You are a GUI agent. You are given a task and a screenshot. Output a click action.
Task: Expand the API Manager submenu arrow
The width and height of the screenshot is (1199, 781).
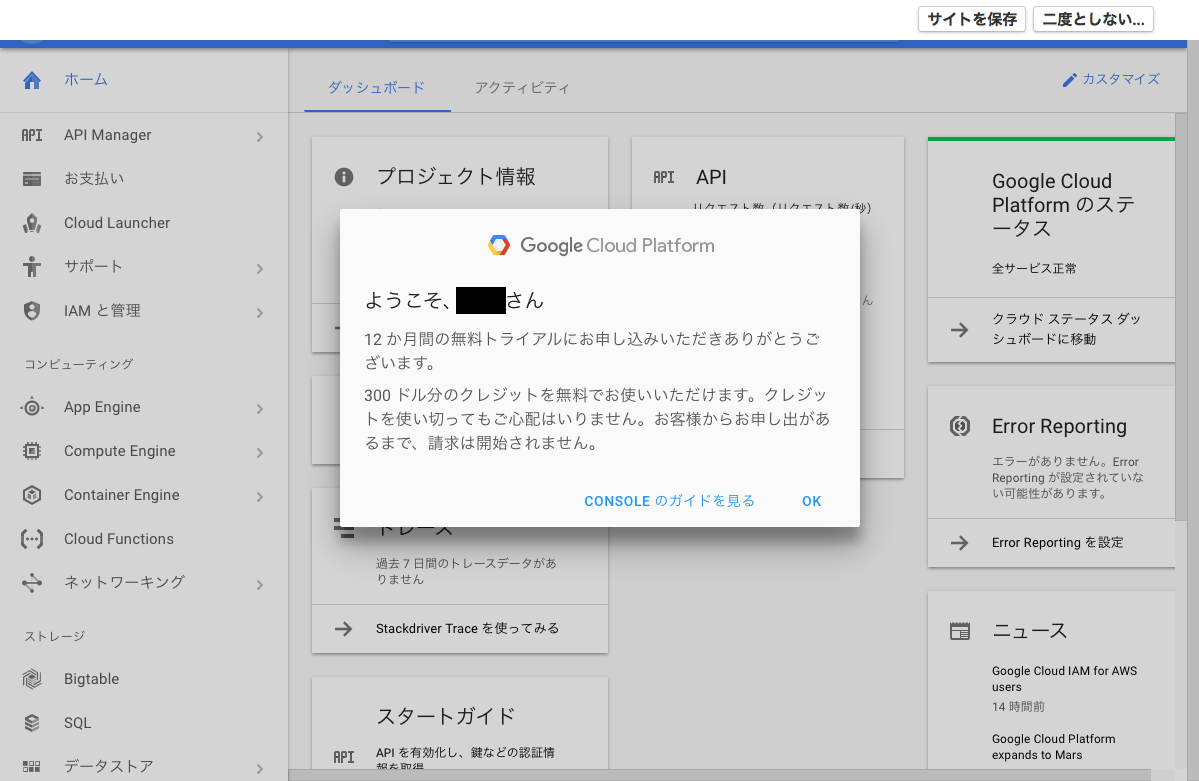[x=260, y=137]
